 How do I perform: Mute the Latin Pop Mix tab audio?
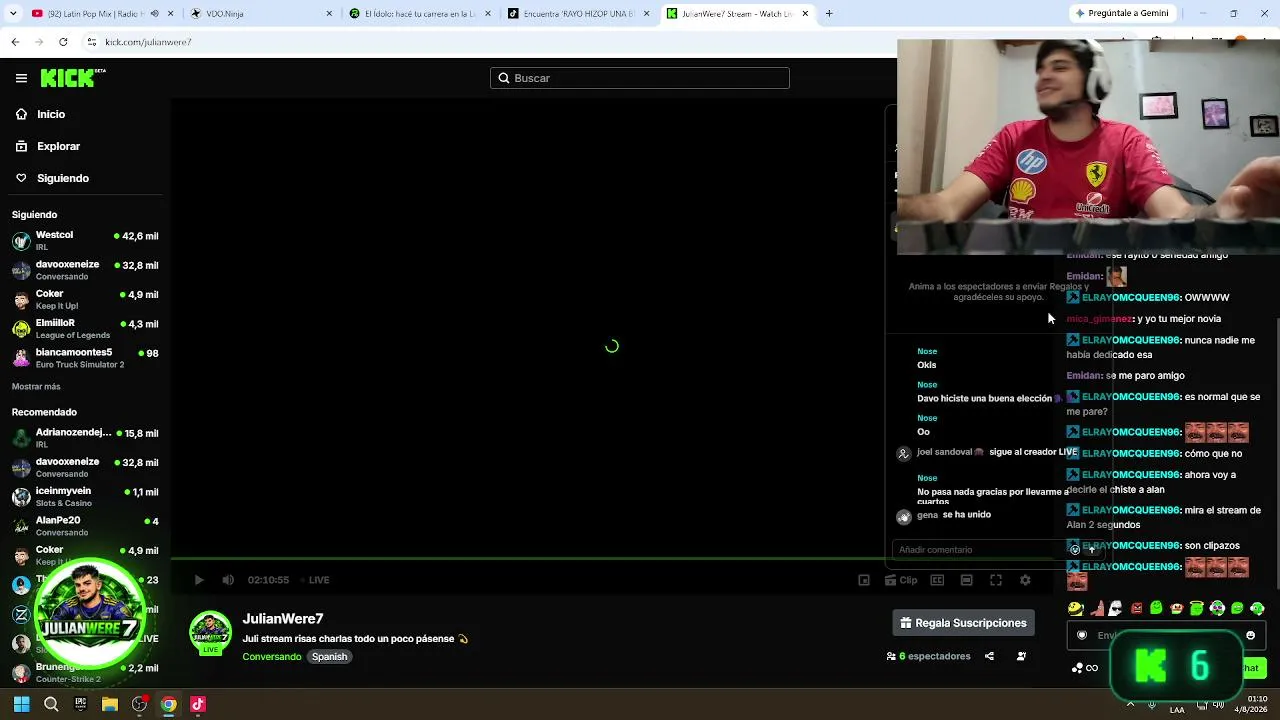(155, 14)
